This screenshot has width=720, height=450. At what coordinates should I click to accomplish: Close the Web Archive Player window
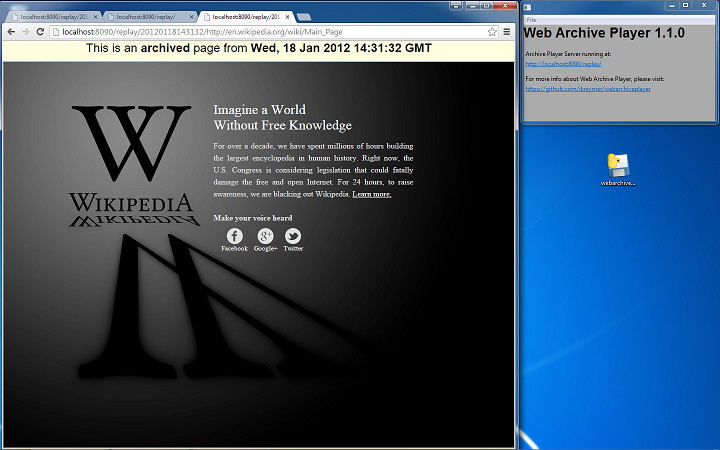pos(704,6)
